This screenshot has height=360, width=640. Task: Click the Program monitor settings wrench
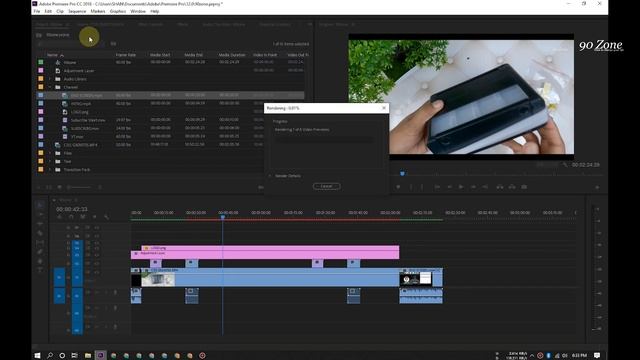(x=565, y=164)
